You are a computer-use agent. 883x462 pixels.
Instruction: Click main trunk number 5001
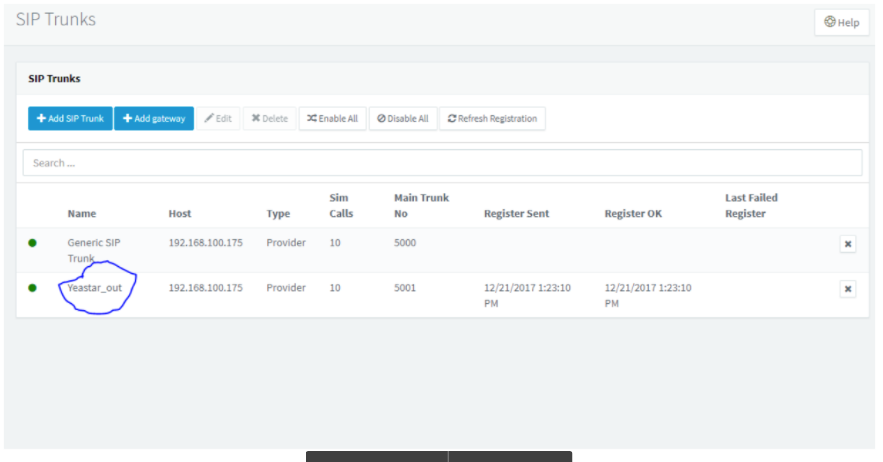pyautogui.click(x=405, y=288)
